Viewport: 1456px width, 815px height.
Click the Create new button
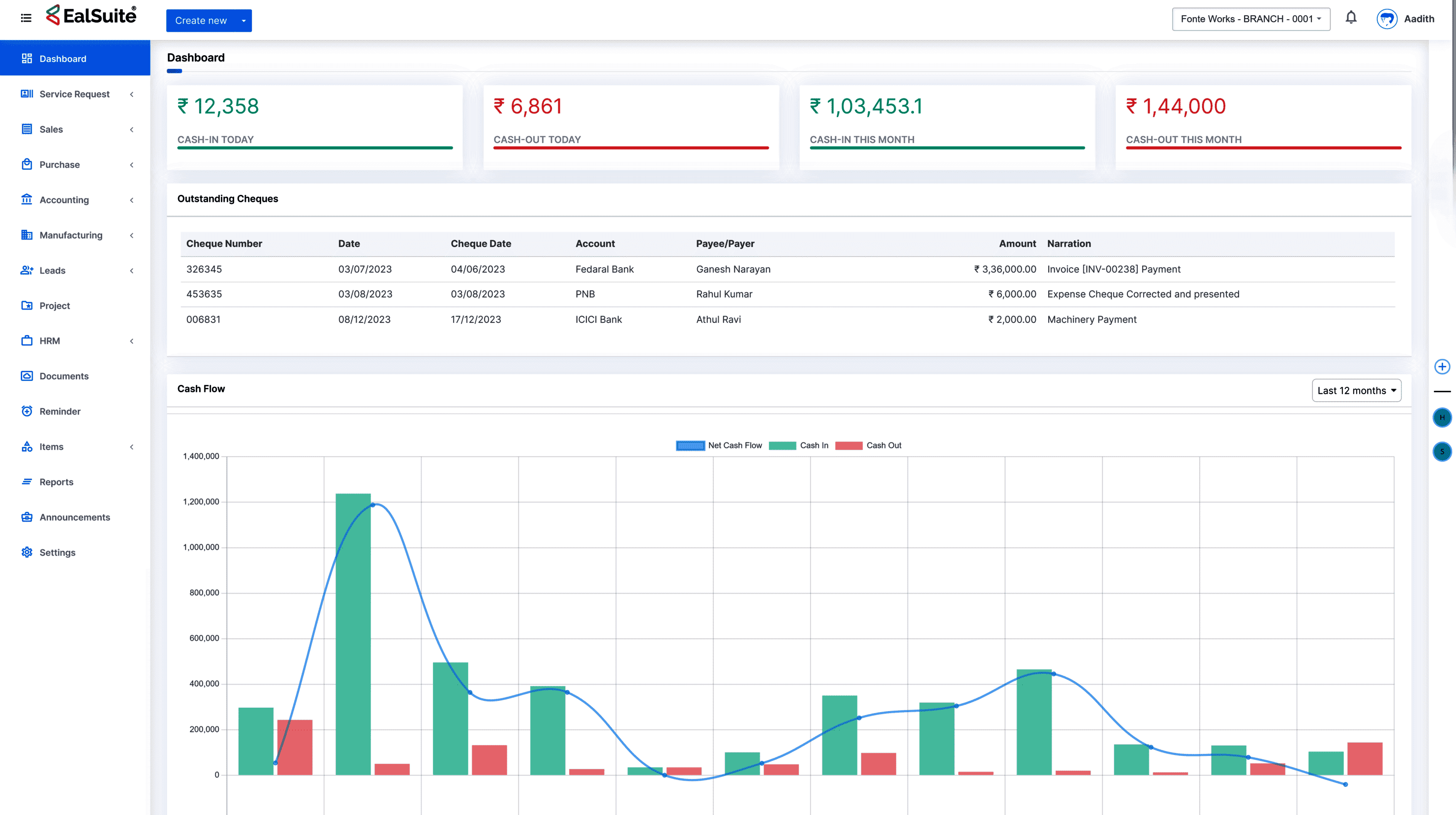click(x=201, y=21)
